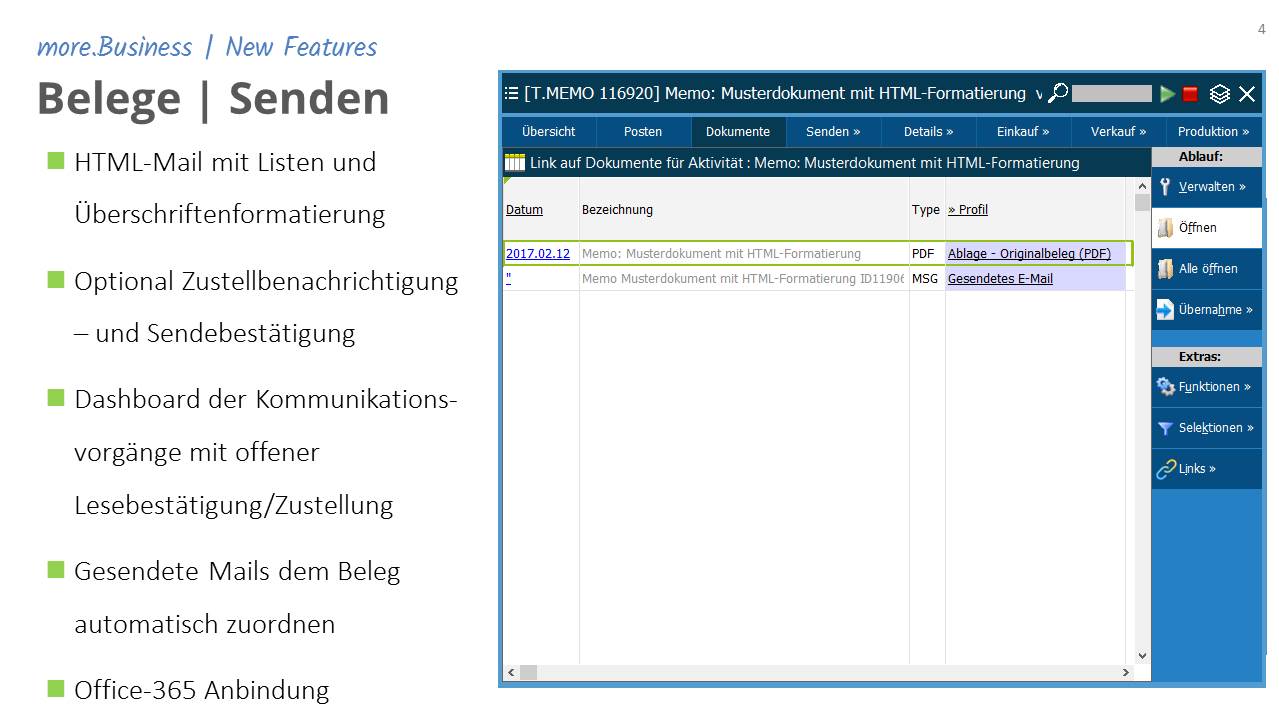Click the search input field in the title bar
This screenshot has width=1279, height=720.
click(x=1111, y=93)
